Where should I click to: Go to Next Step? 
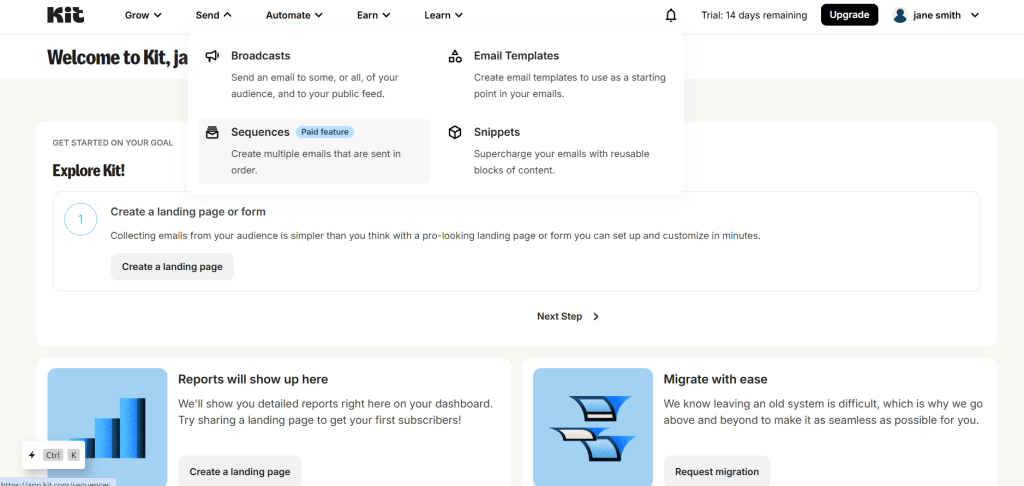(567, 316)
